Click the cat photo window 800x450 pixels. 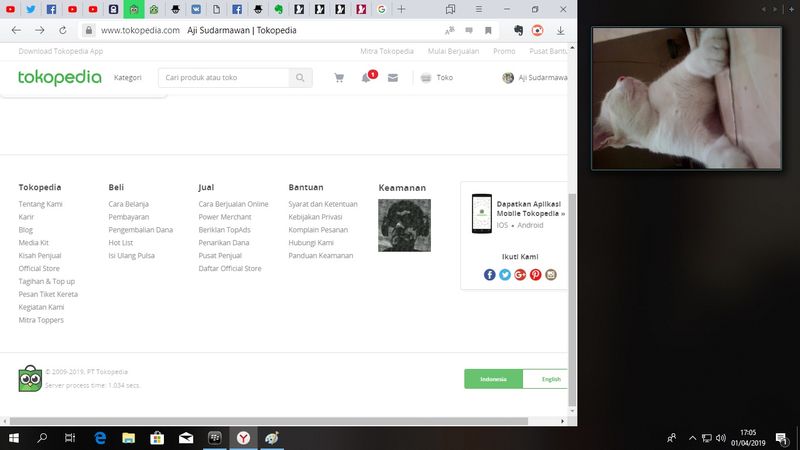point(686,98)
